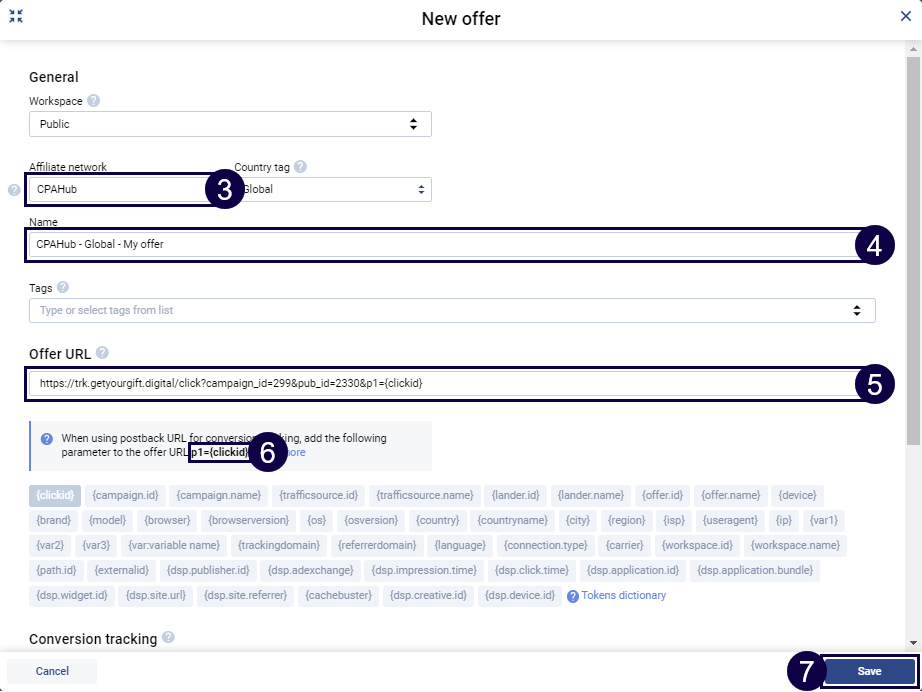Click the Offer URL help icon

tap(102, 353)
